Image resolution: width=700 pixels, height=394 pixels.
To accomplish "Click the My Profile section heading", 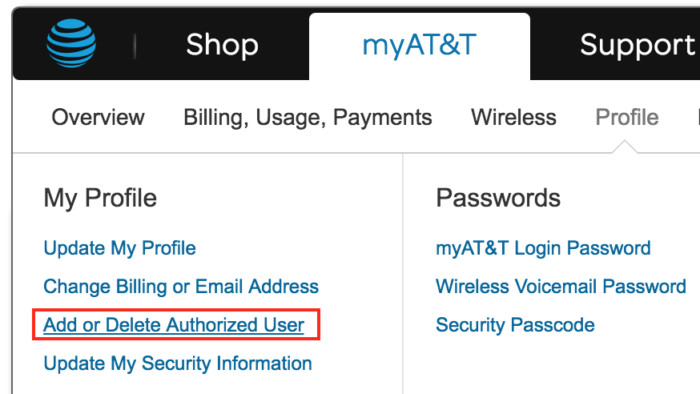I will point(100,198).
